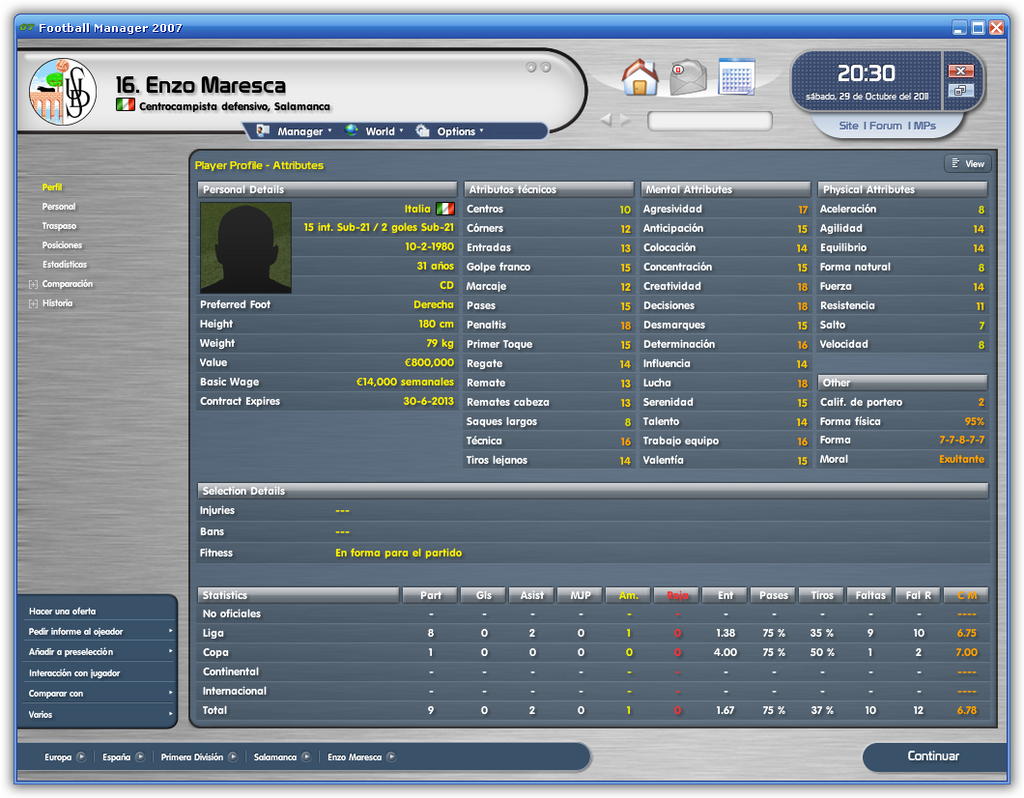Open the Varios submenu
This screenshot has width=1024, height=798.
[98, 714]
